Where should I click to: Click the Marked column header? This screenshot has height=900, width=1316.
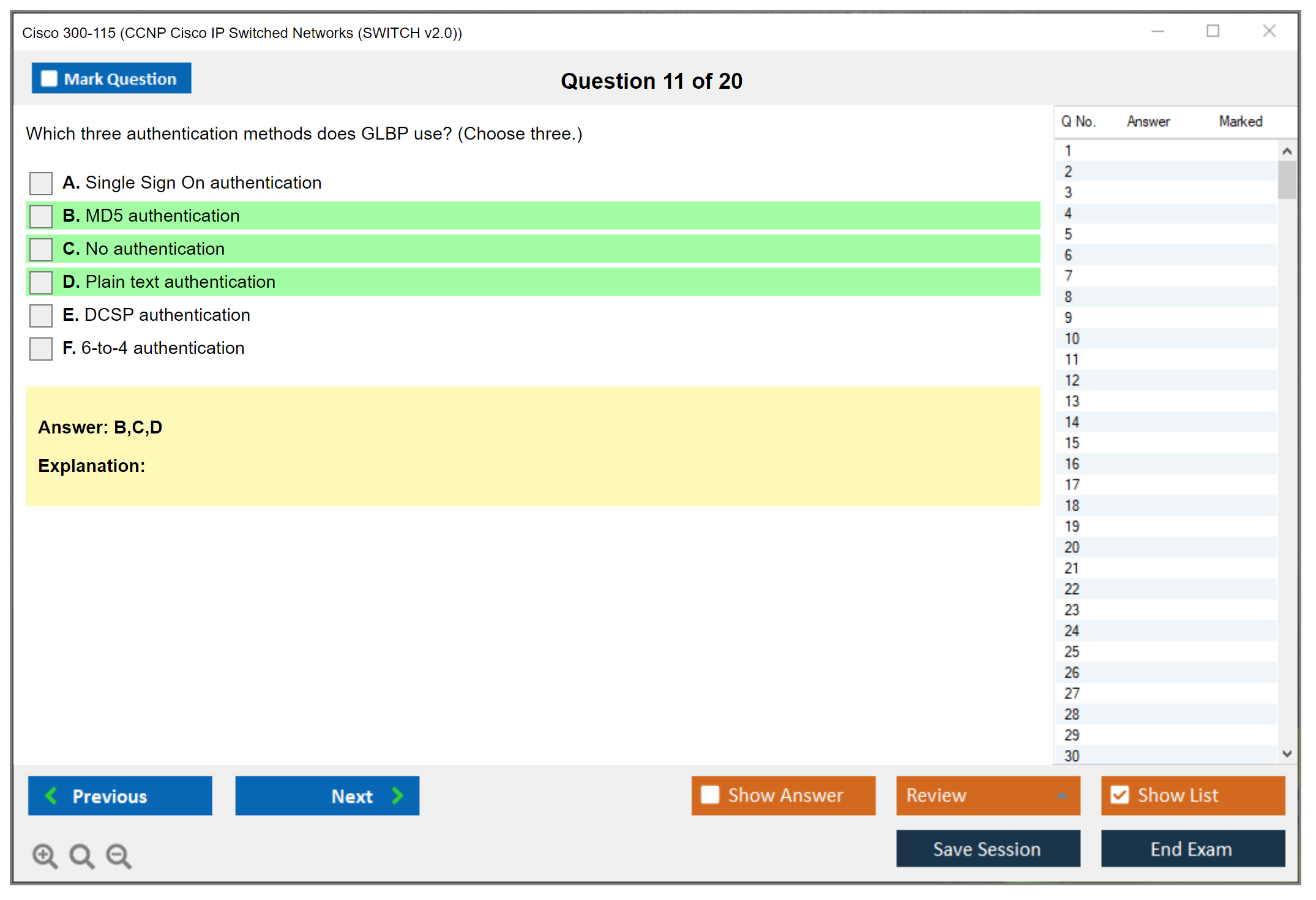[x=1240, y=121]
